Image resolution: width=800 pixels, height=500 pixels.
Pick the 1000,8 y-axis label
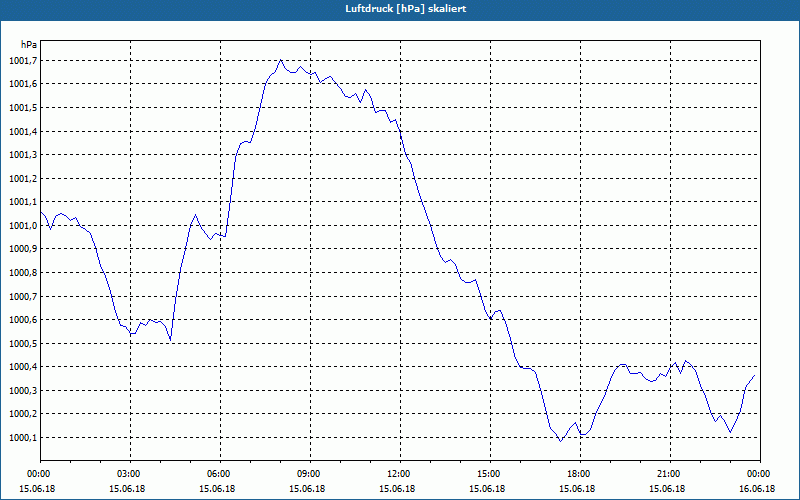coord(23,273)
